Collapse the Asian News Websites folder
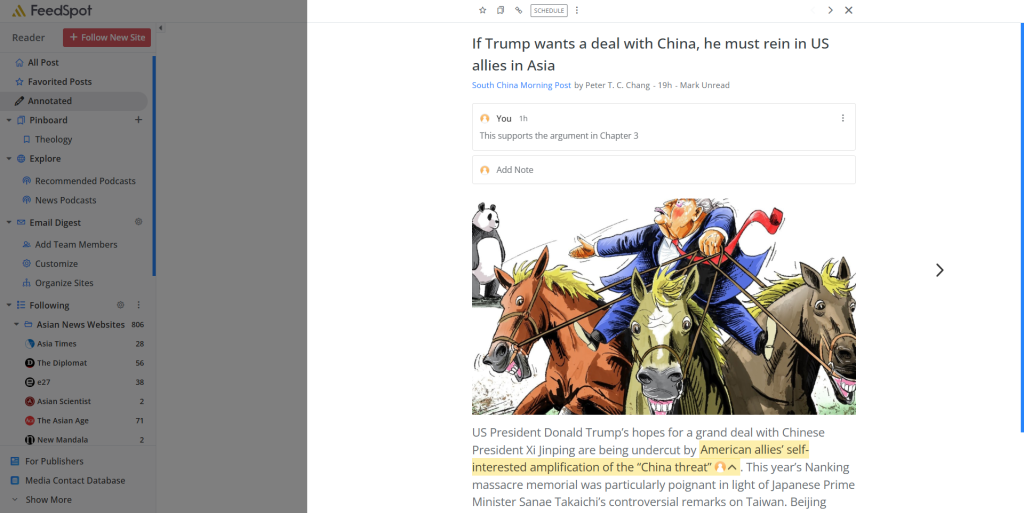Screen dimensions: 1024x513 click(x=16, y=324)
